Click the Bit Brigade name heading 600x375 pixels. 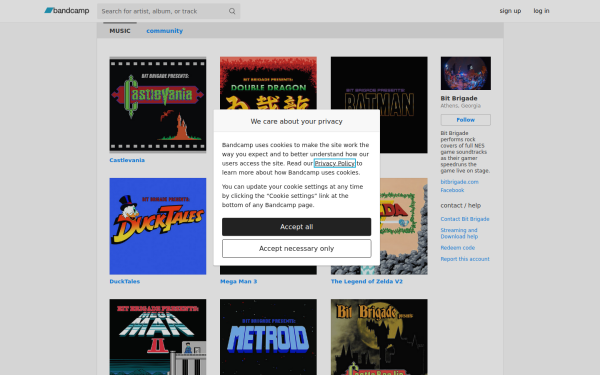pos(459,98)
